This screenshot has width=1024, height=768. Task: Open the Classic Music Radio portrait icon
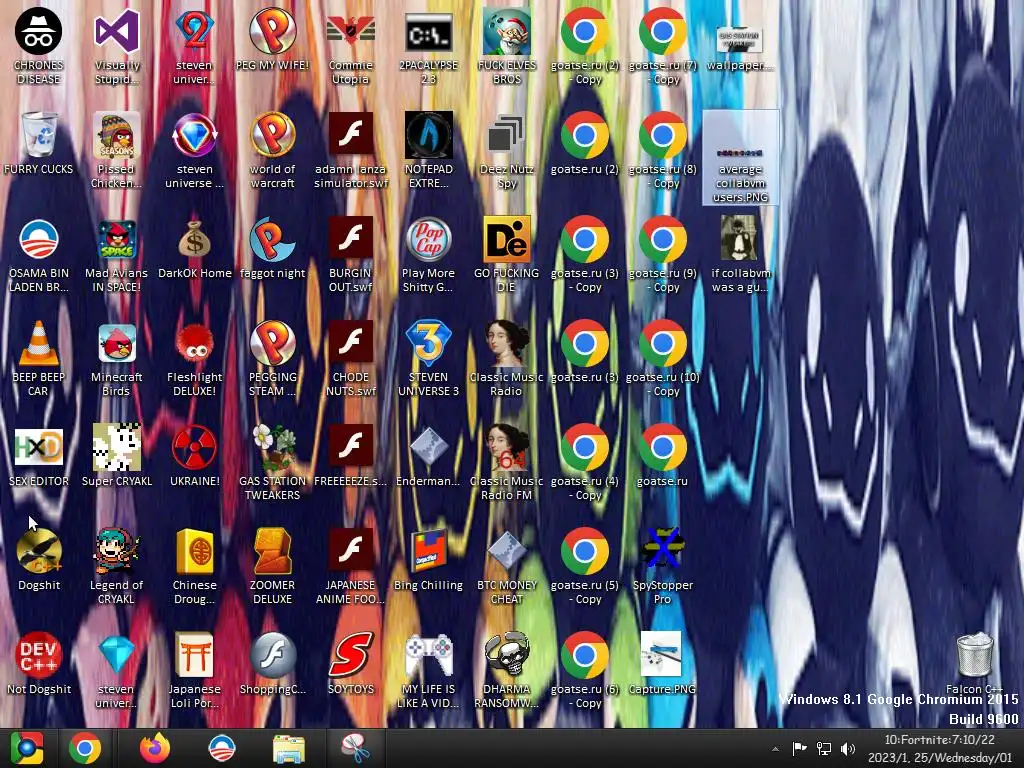pos(507,359)
